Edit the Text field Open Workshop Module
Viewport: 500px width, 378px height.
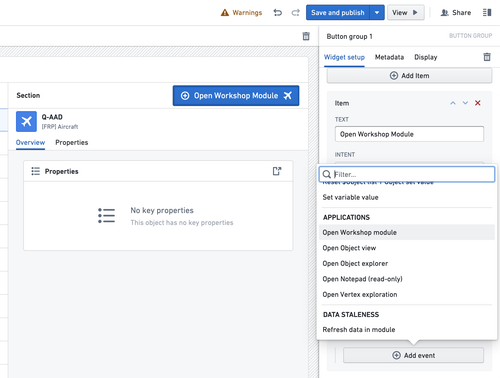click(x=409, y=134)
